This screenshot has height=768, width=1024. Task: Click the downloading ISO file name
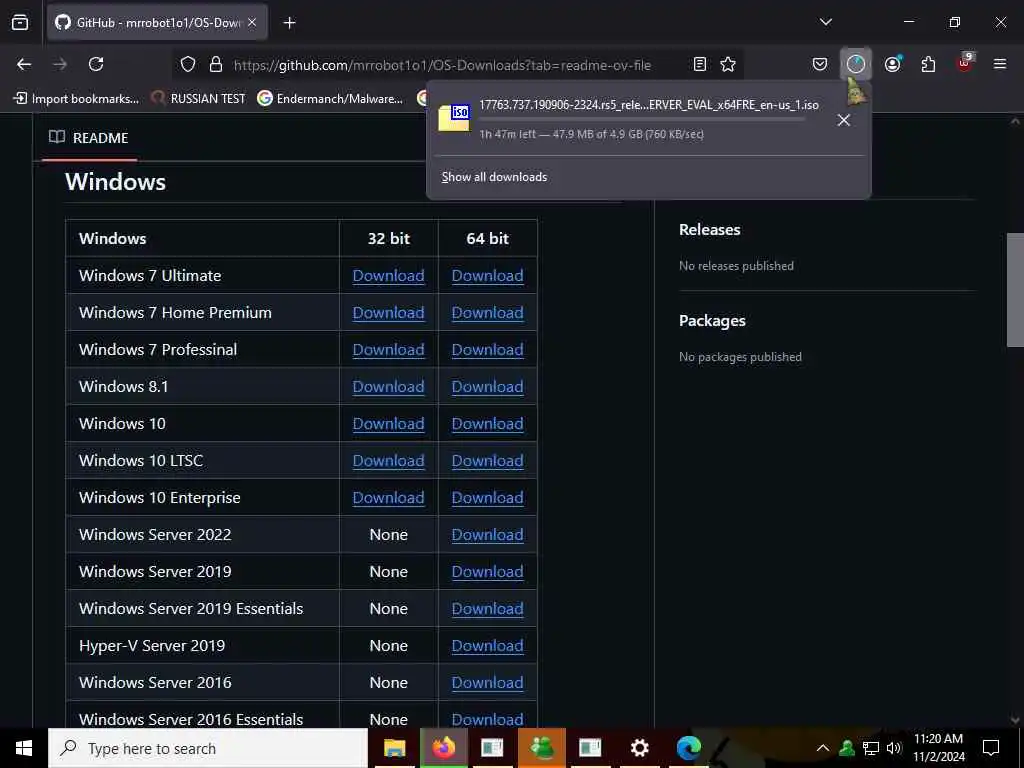tap(648, 104)
